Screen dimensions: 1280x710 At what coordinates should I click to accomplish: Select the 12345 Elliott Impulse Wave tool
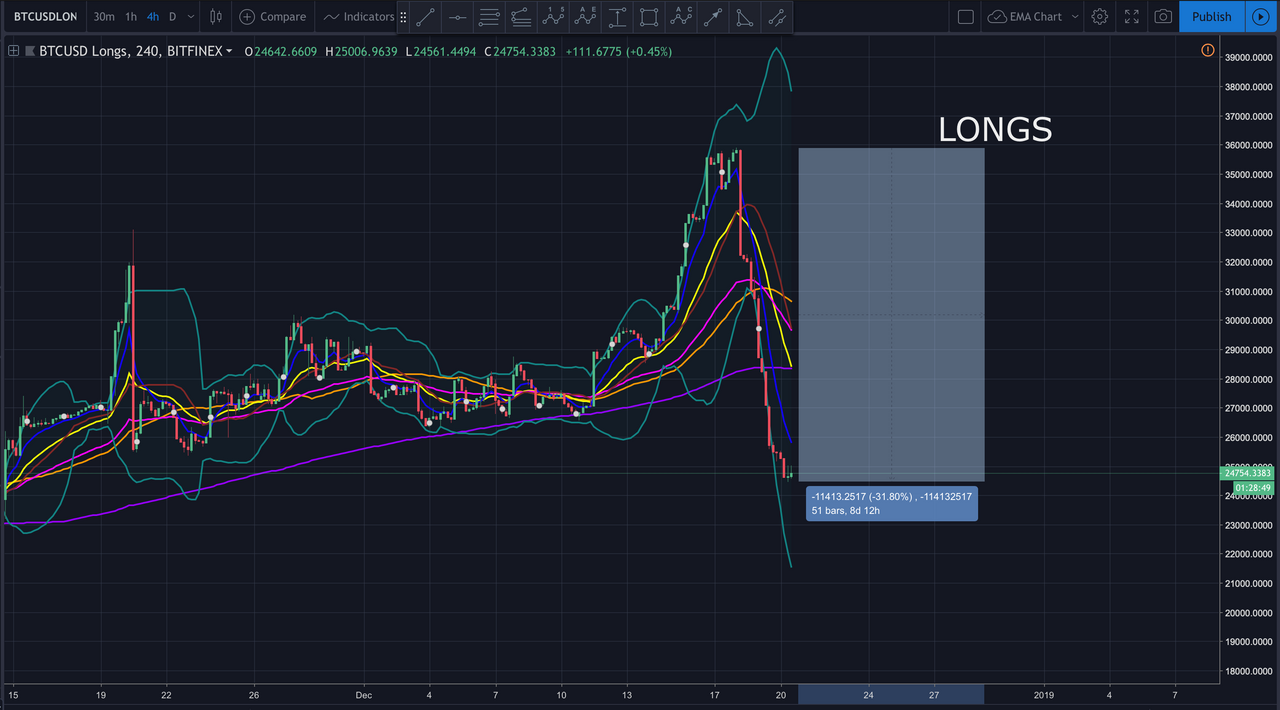553,17
